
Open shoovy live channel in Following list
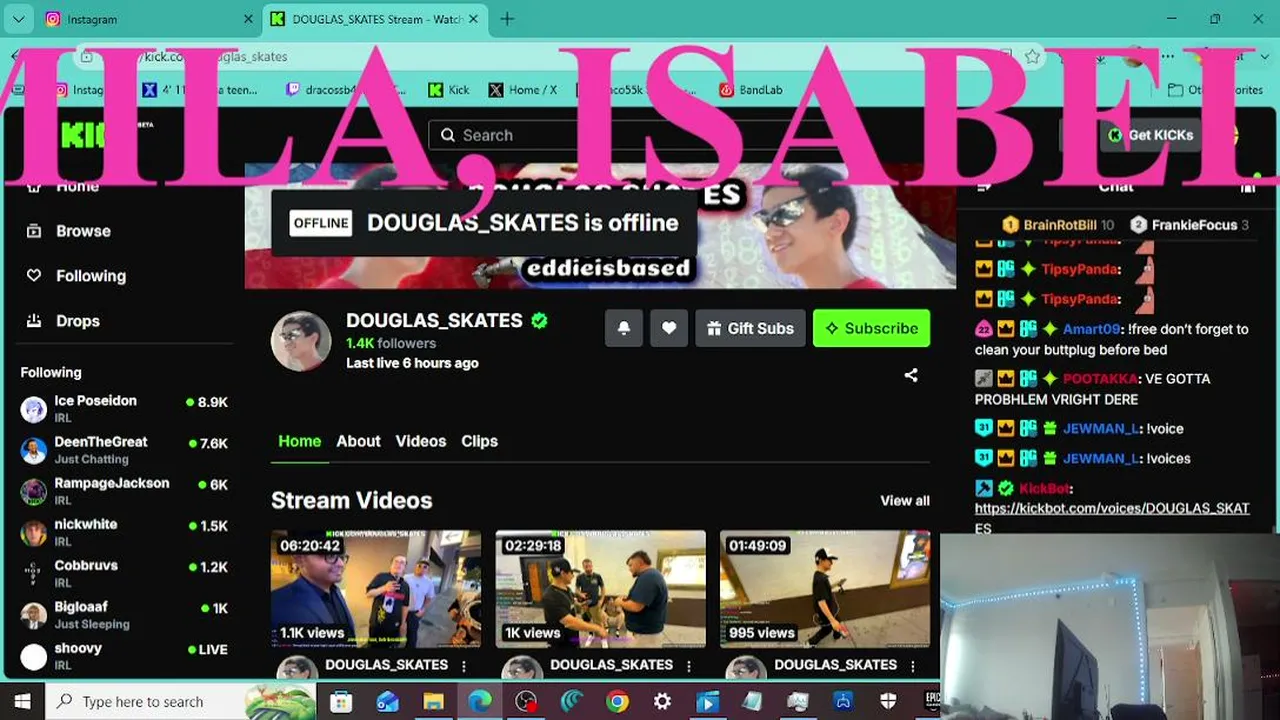tap(124, 655)
